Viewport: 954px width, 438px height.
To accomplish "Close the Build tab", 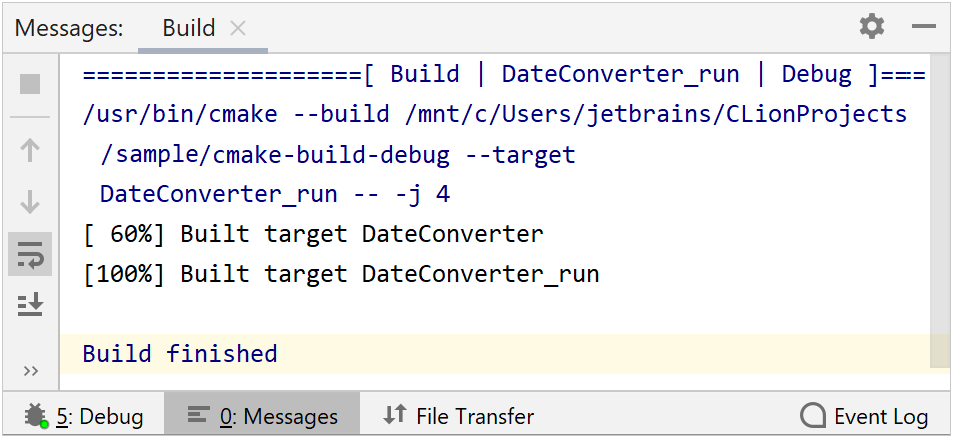I will [238, 28].
